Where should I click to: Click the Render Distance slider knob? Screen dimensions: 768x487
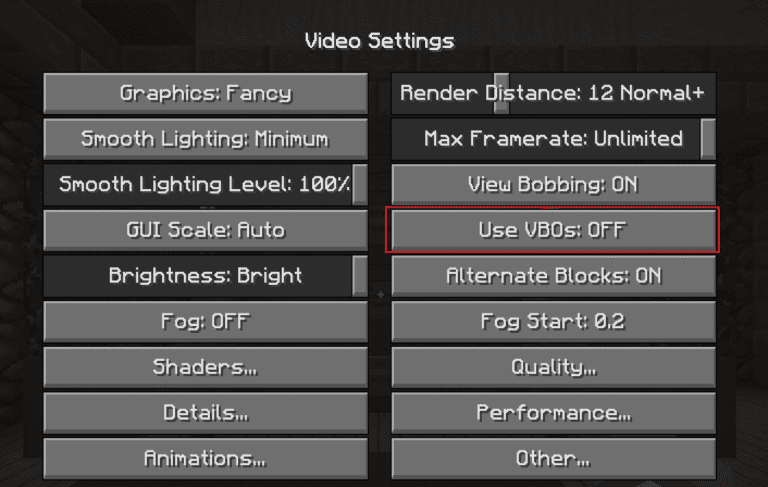pyautogui.click(x=501, y=93)
